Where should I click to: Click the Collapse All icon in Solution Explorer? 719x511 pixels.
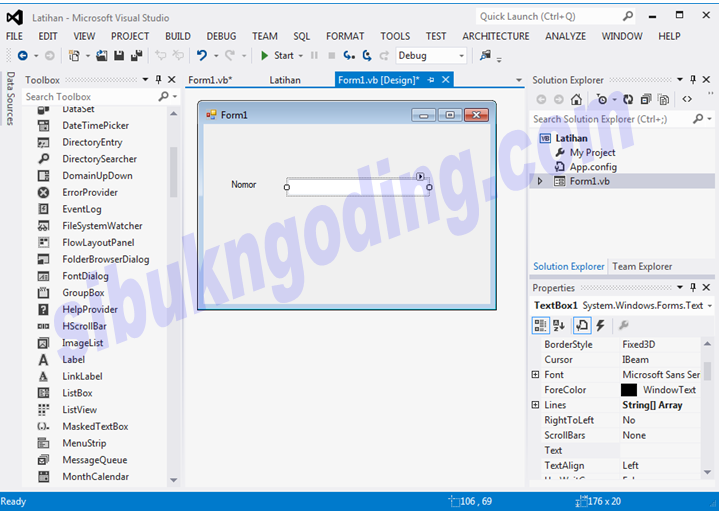point(646,100)
